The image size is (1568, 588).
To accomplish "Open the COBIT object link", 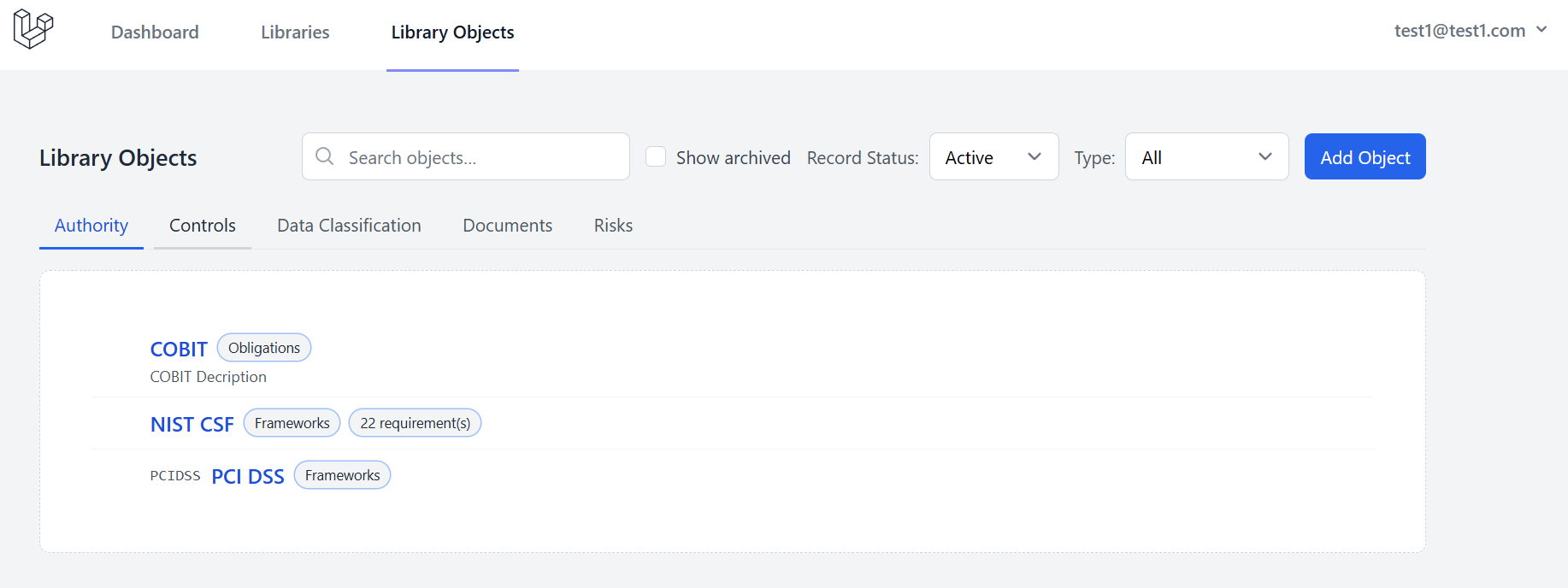I will [x=179, y=350].
